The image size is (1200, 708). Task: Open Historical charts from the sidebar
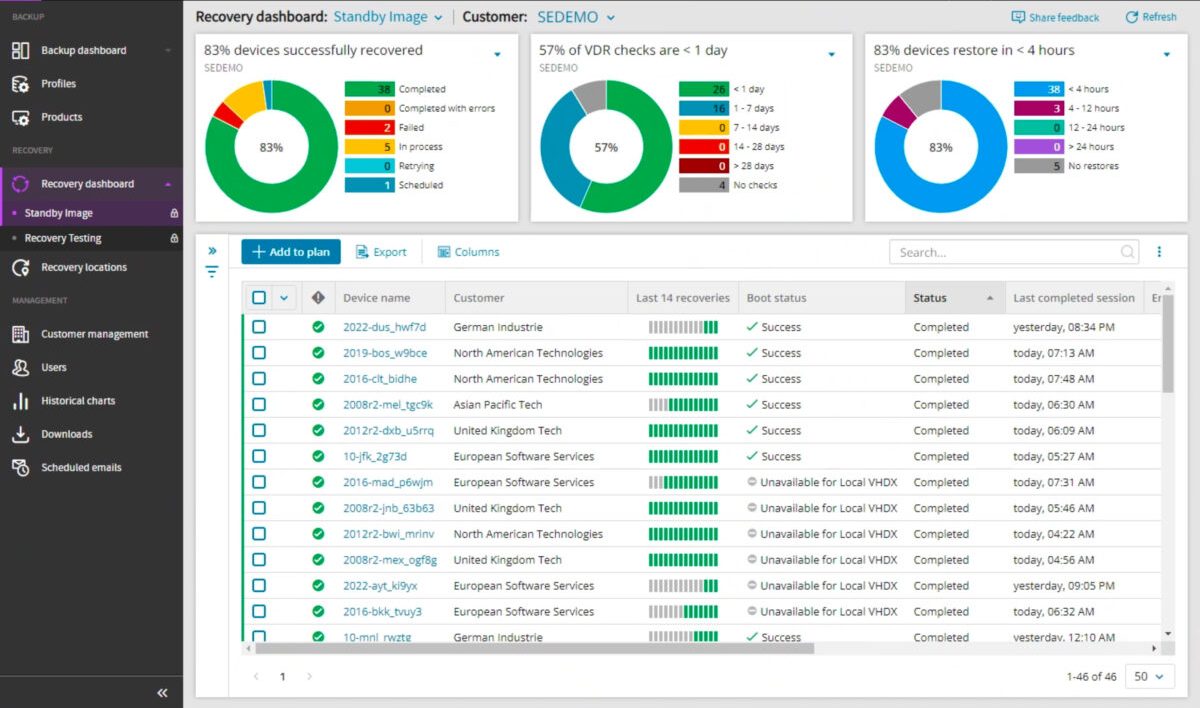click(x=77, y=401)
